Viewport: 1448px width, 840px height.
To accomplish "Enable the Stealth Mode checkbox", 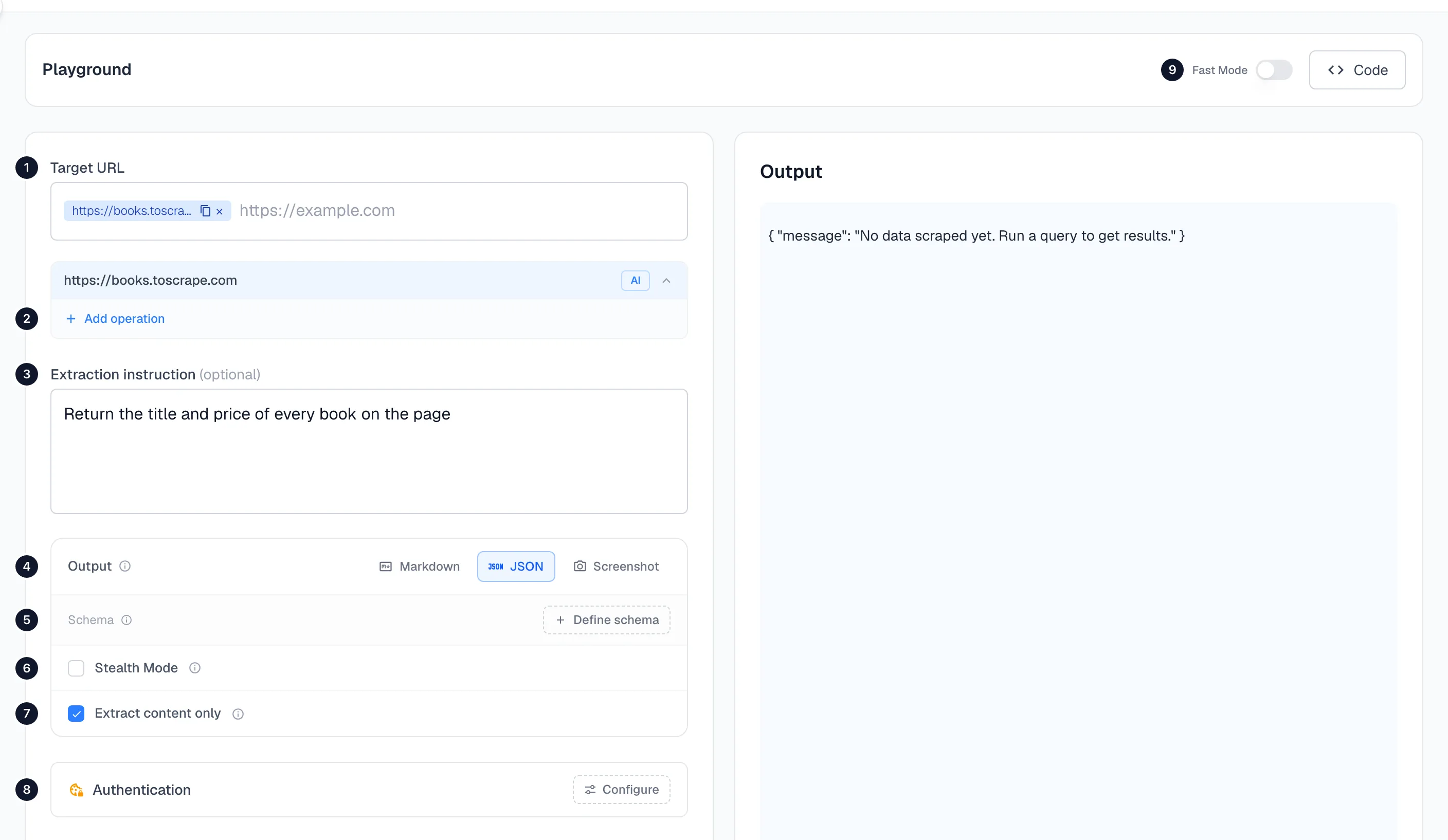I will coord(76,668).
